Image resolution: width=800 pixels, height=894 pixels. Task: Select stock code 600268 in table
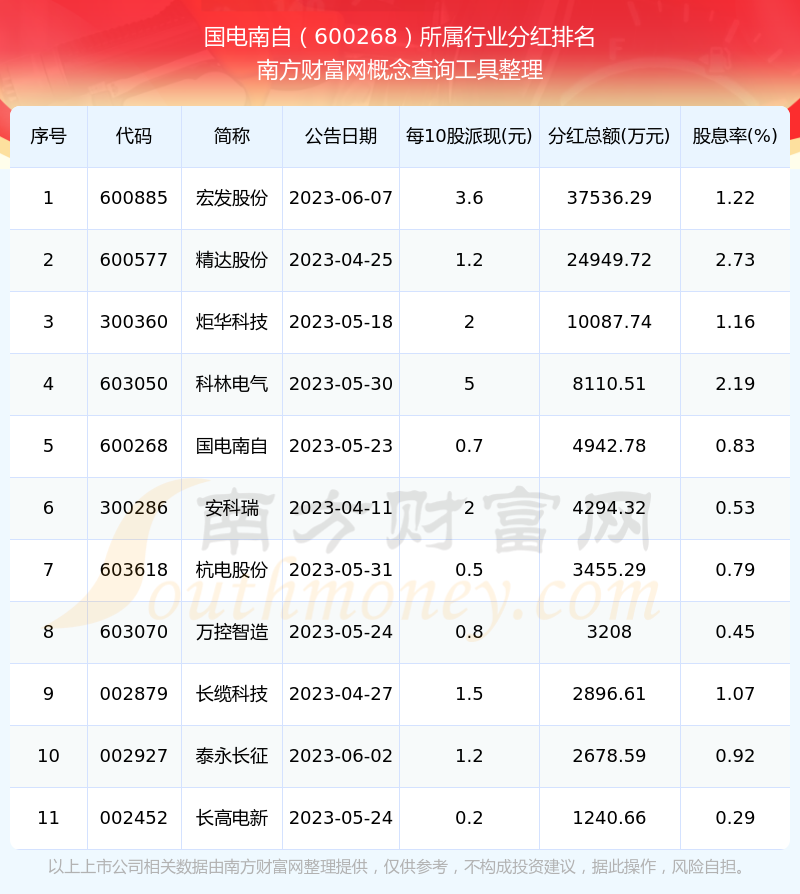point(134,446)
